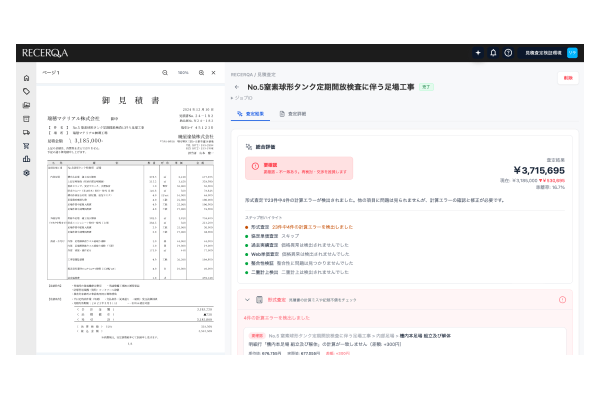Click the sparkle icon in top bar
600x400 pixels.
pyautogui.click(x=478, y=52)
